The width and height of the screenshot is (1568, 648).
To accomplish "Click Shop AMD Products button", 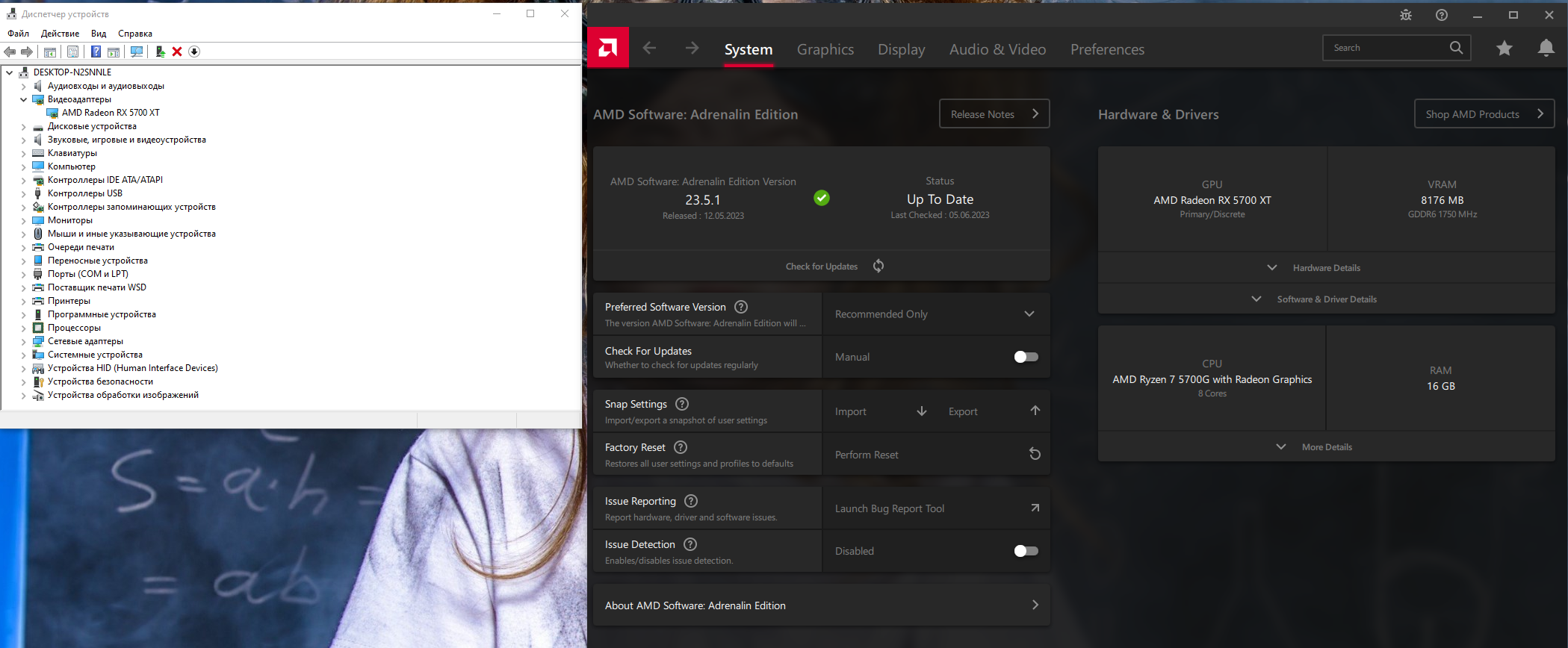I will point(1484,113).
